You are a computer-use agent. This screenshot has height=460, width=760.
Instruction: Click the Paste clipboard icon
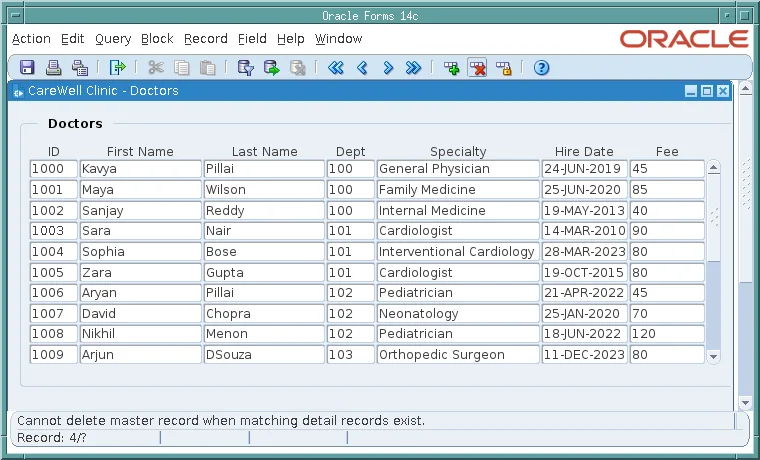207,67
